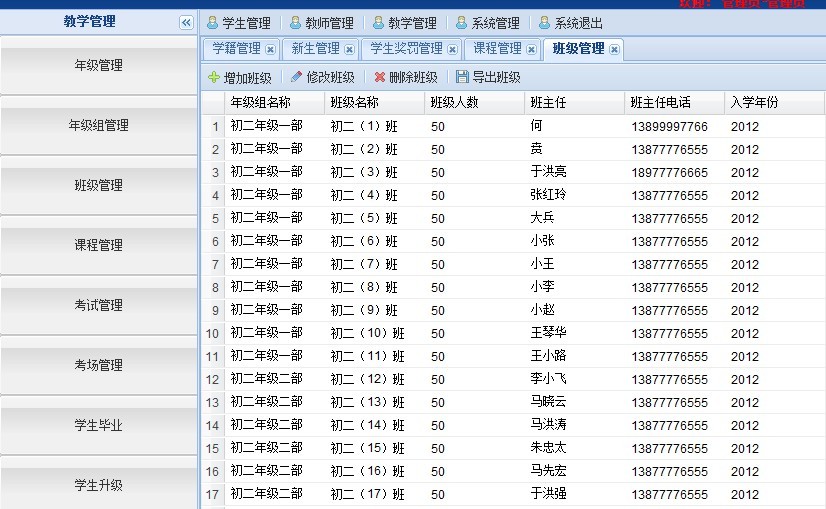
Task: Click teacher name 于洪亮
Action: (x=548, y=172)
